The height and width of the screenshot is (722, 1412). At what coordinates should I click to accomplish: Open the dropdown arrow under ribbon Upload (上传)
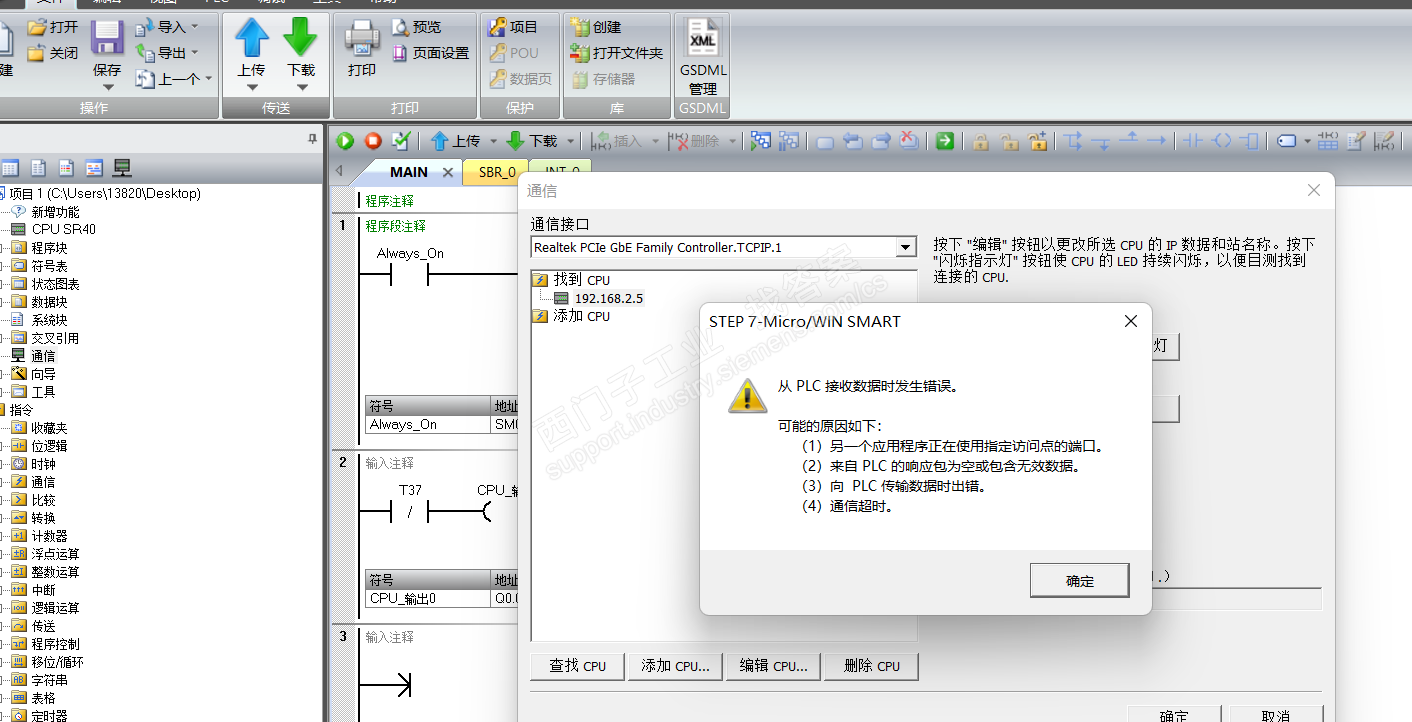252,87
